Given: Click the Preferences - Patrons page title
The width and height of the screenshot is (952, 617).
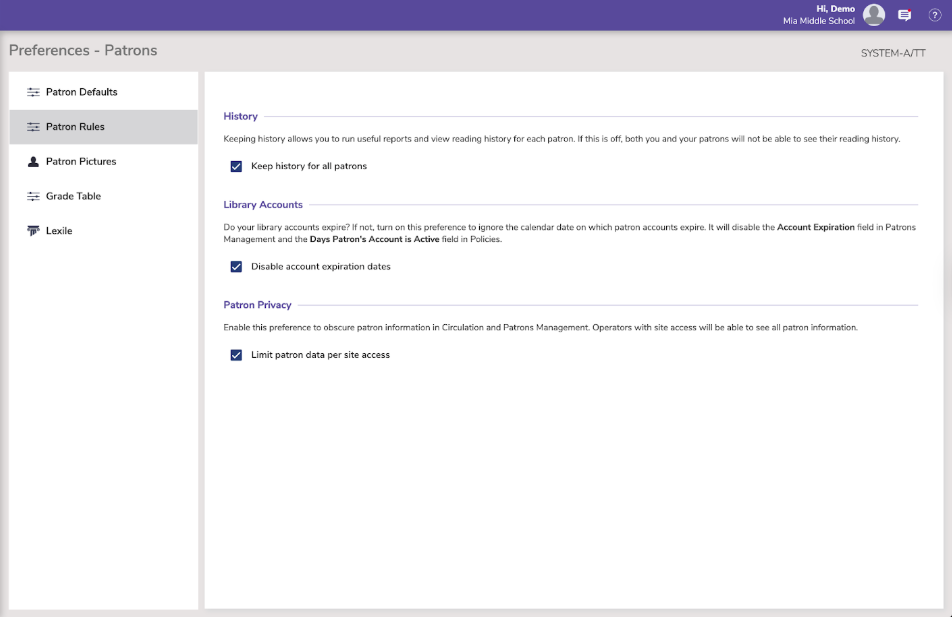Looking at the screenshot, I should (83, 50).
